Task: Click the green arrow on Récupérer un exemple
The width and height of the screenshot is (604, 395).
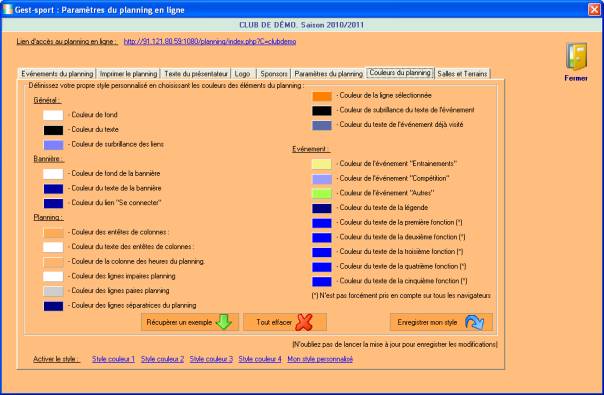Action: 224,322
